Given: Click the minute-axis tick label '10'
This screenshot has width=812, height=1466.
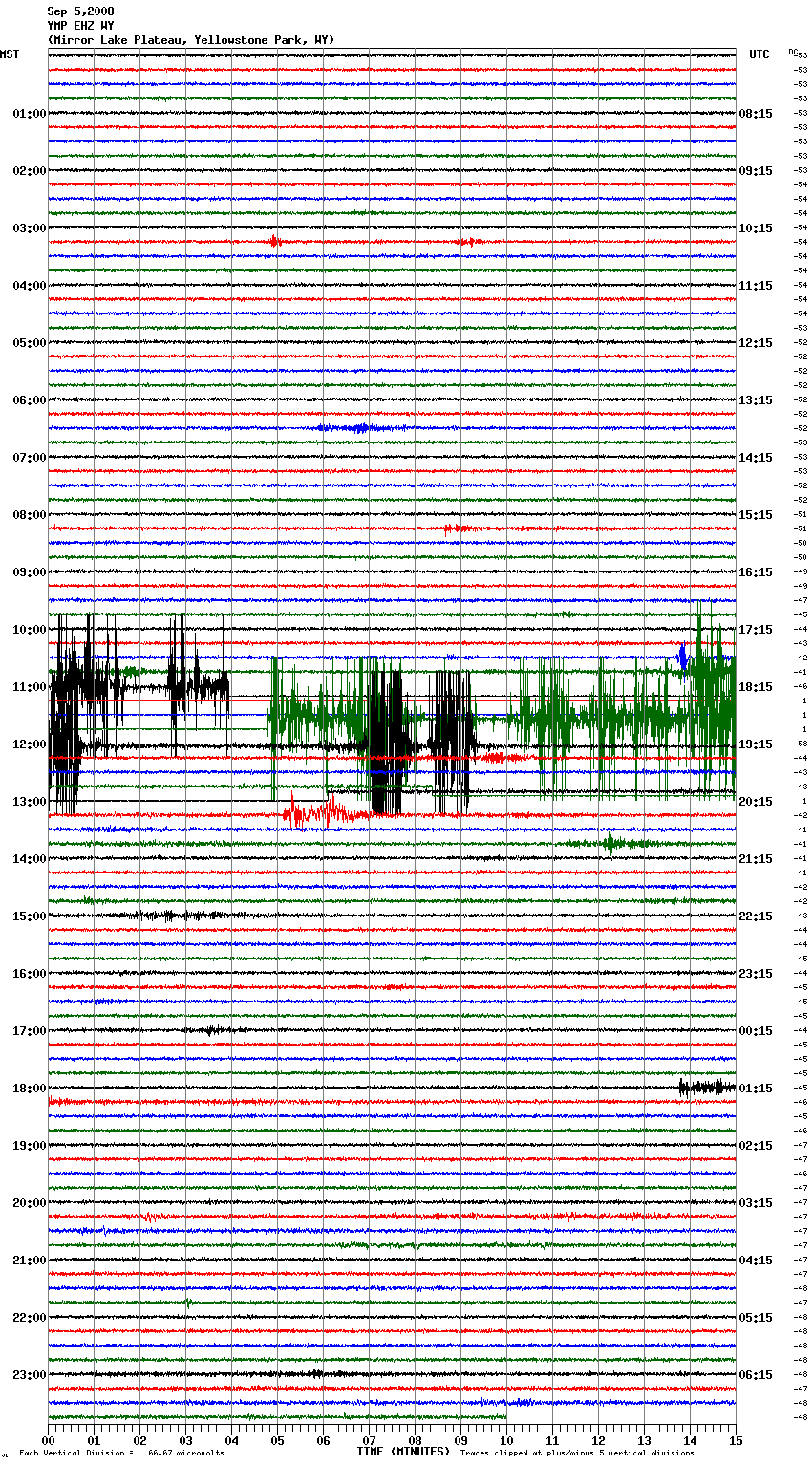Looking at the screenshot, I should click(507, 1439).
